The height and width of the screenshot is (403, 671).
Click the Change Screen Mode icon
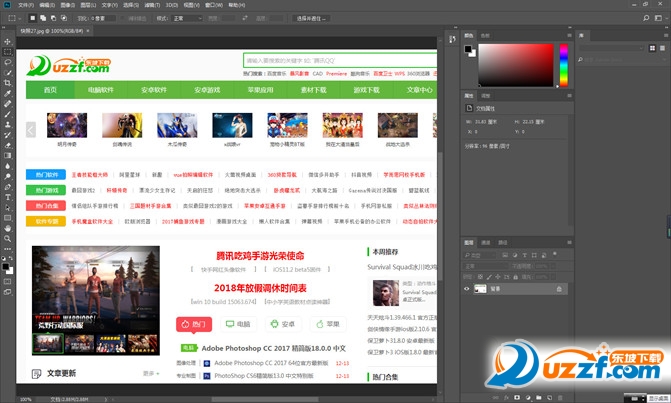(7, 292)
